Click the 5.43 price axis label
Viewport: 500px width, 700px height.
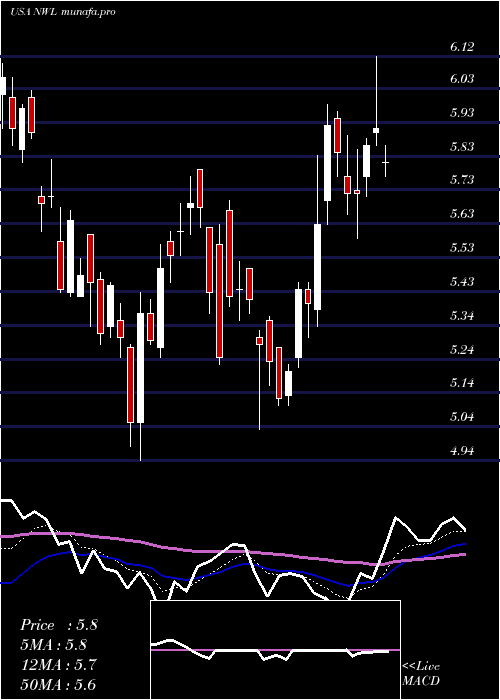pyautogui.click(x=462, y=281)
